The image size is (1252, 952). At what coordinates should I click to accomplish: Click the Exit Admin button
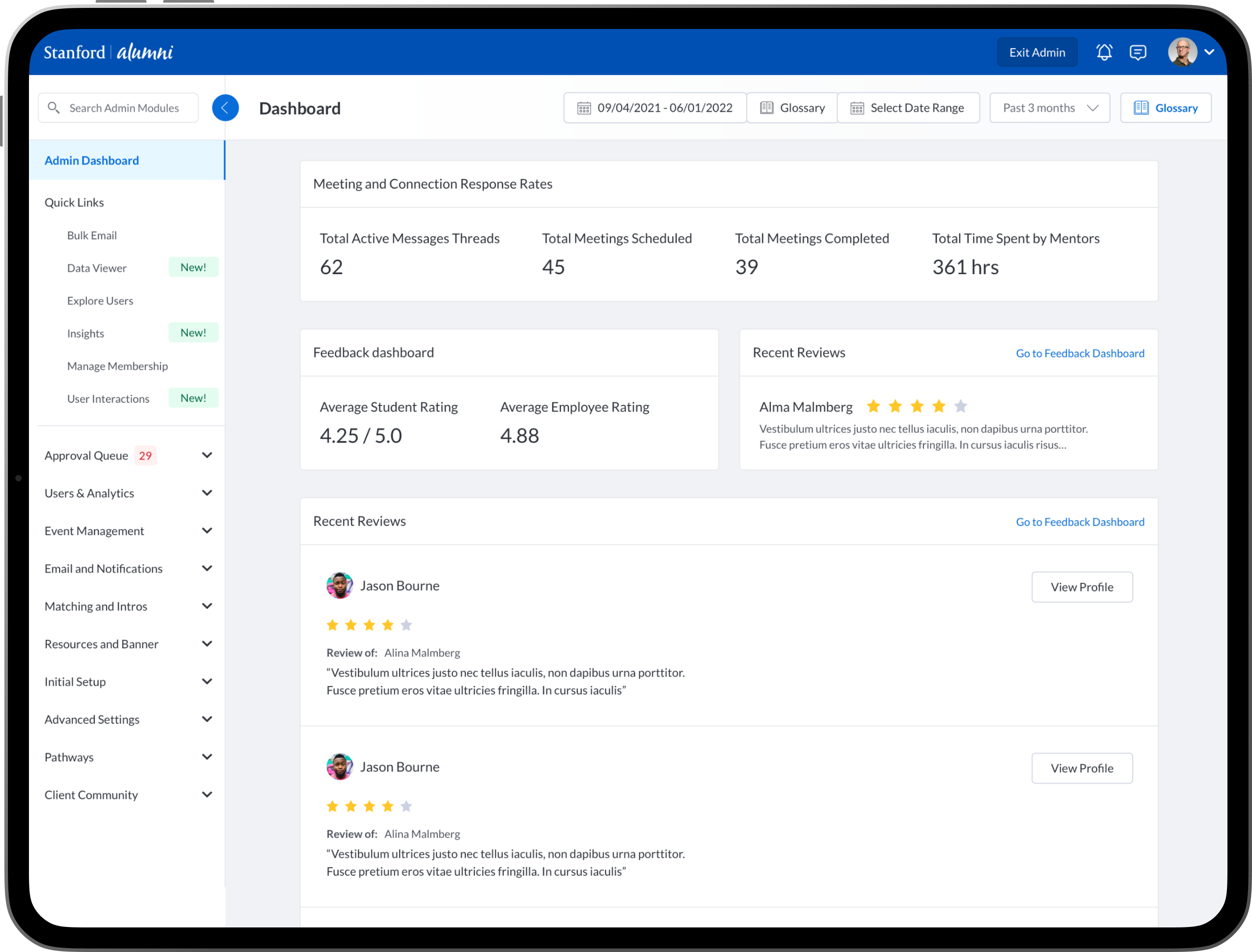click(x=1037, y=52)
